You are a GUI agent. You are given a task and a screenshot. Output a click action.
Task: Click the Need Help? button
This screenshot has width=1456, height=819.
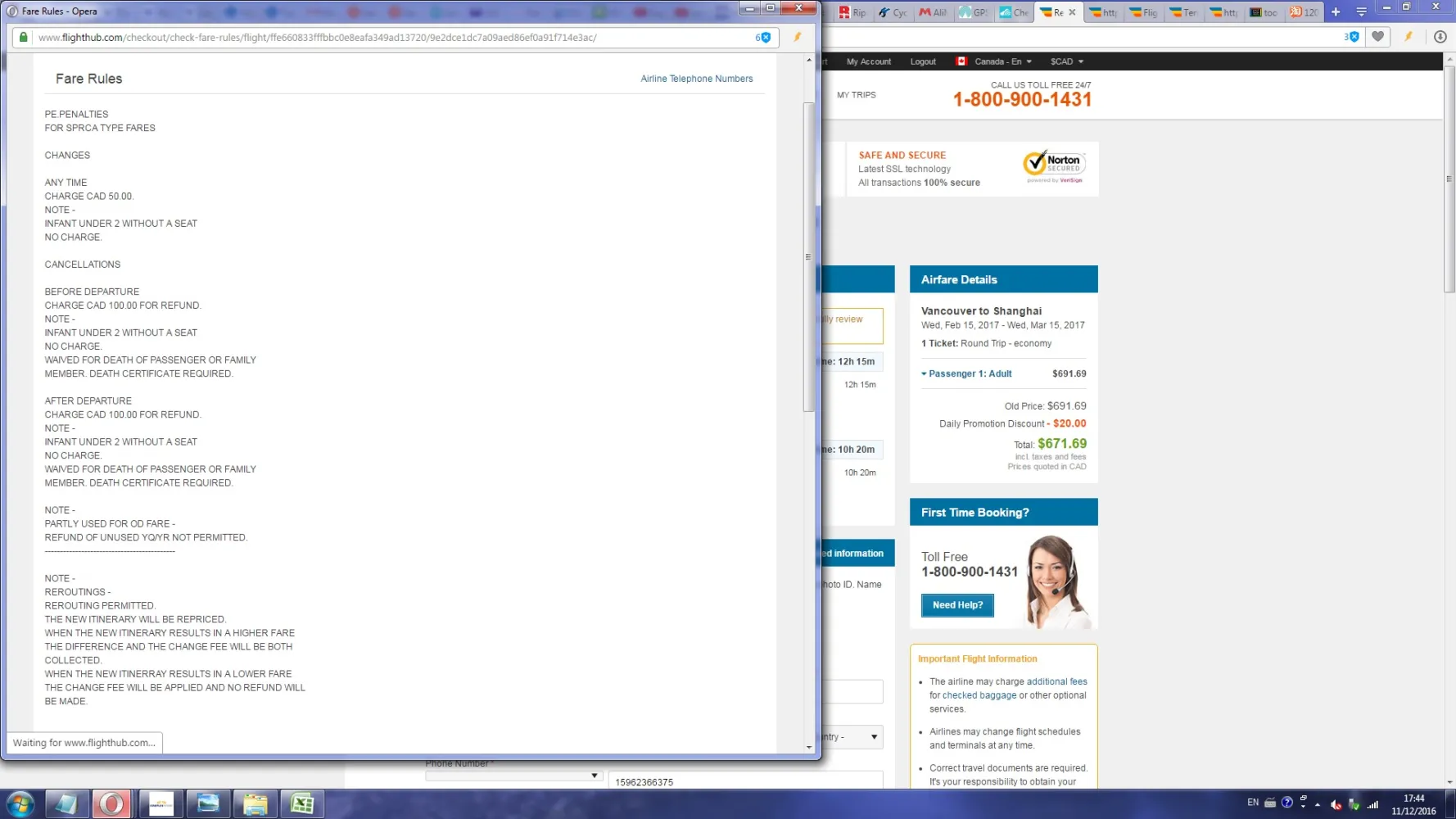click(x=958, y=605)
